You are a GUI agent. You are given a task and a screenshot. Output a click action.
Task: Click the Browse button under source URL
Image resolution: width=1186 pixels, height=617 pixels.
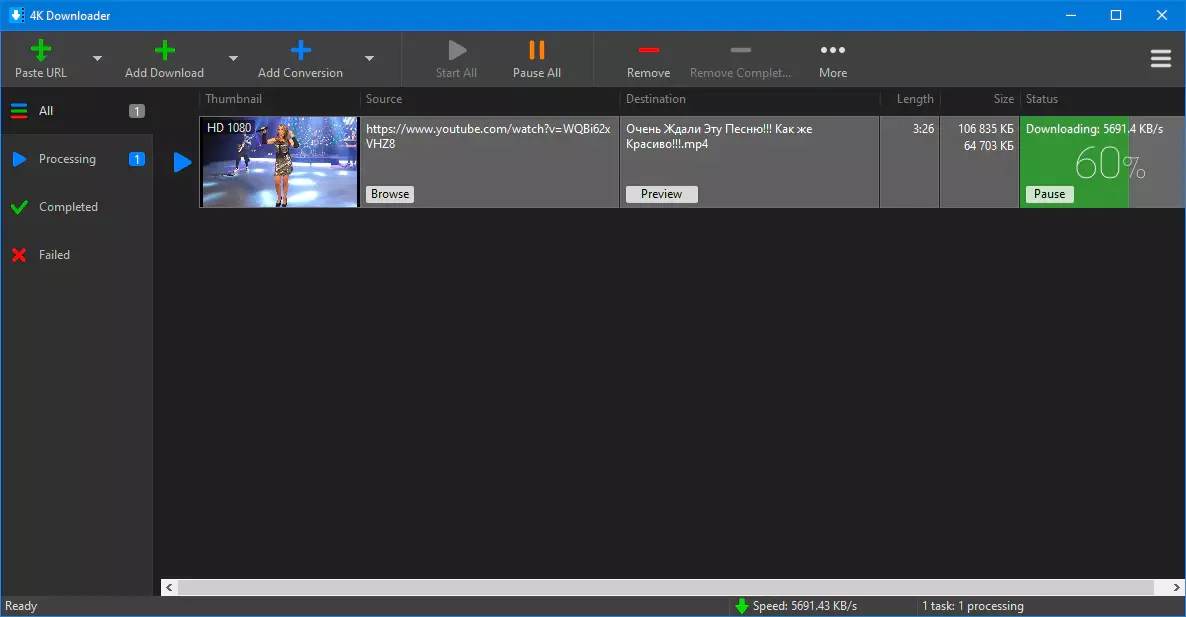(390, 194)
